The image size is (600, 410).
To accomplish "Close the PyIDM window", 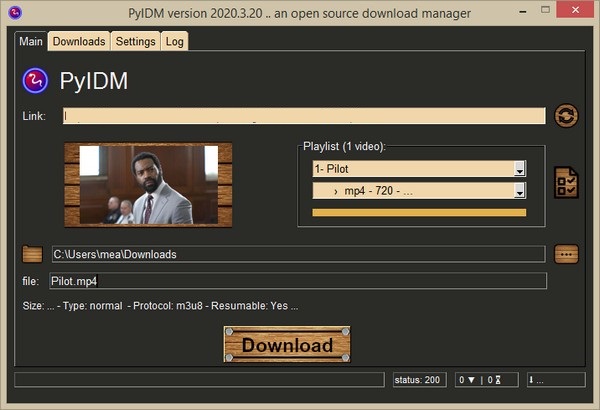I will coord(575,10).
